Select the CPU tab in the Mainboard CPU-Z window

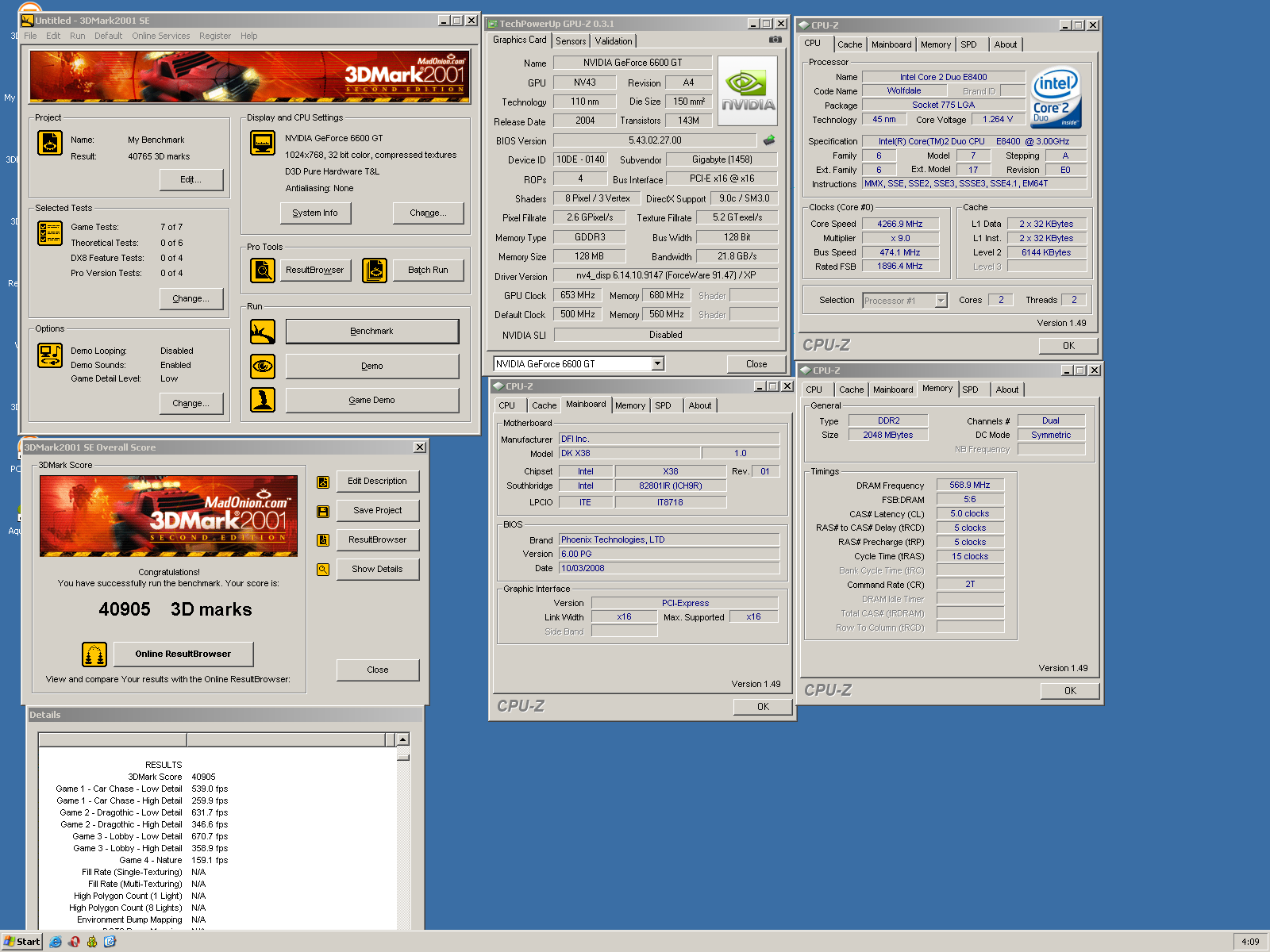point(507,405)
